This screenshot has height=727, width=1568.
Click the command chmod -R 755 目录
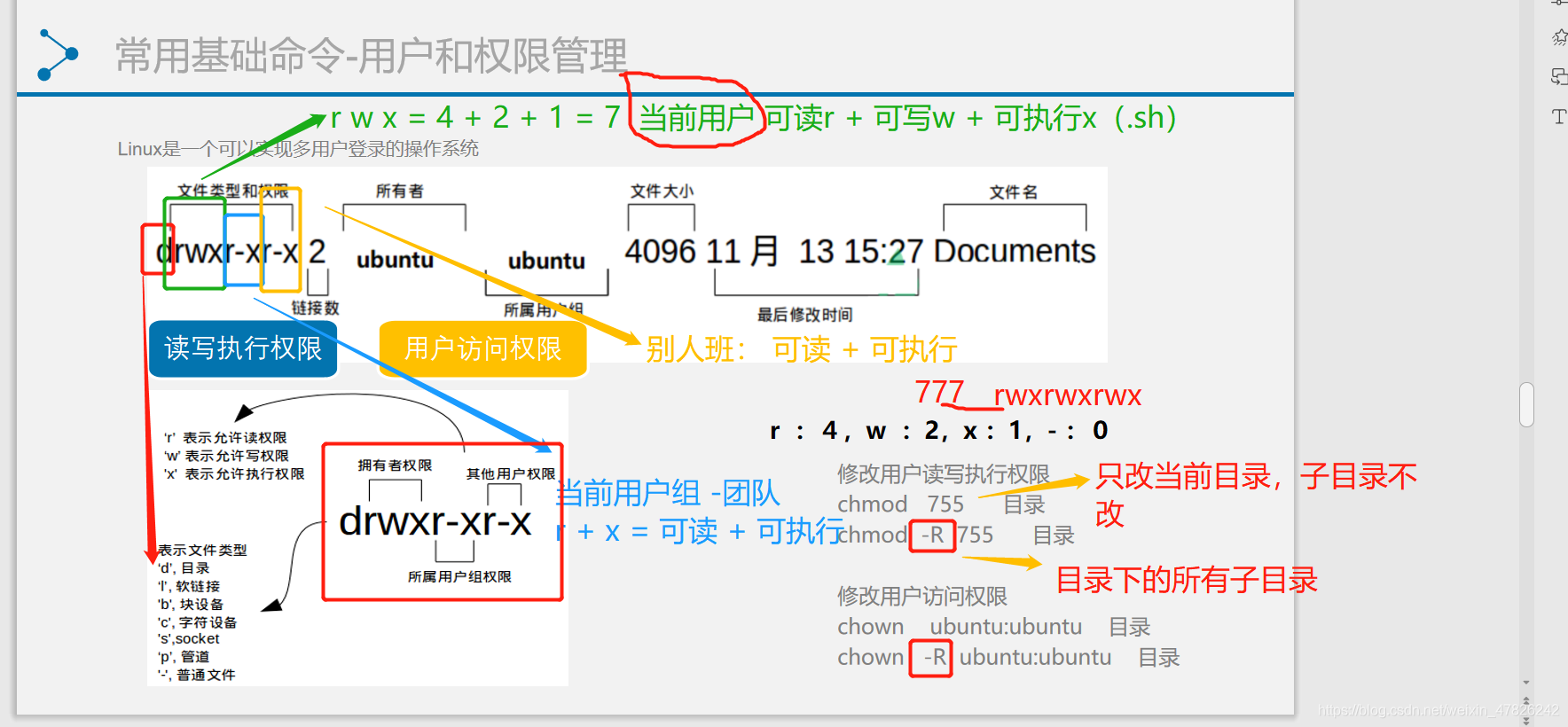tap(956, 535)
